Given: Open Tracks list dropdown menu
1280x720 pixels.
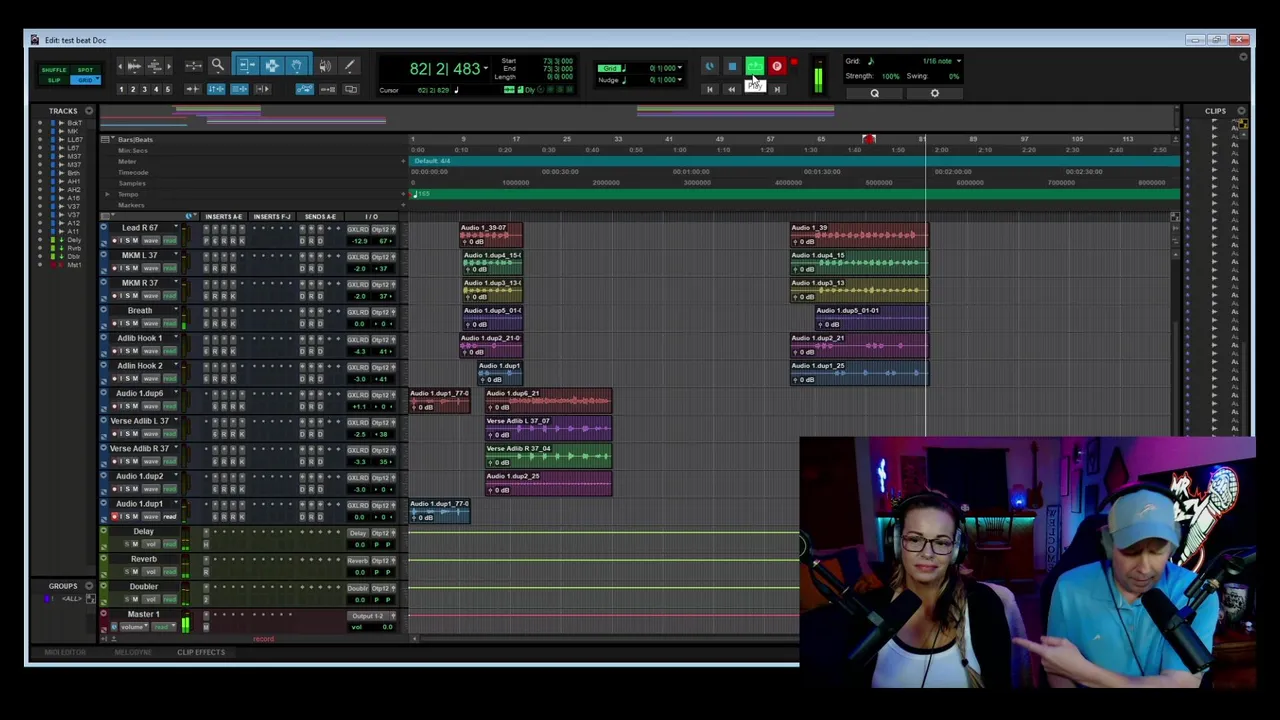Looking at the screenshot, I should tap(89, 111).
